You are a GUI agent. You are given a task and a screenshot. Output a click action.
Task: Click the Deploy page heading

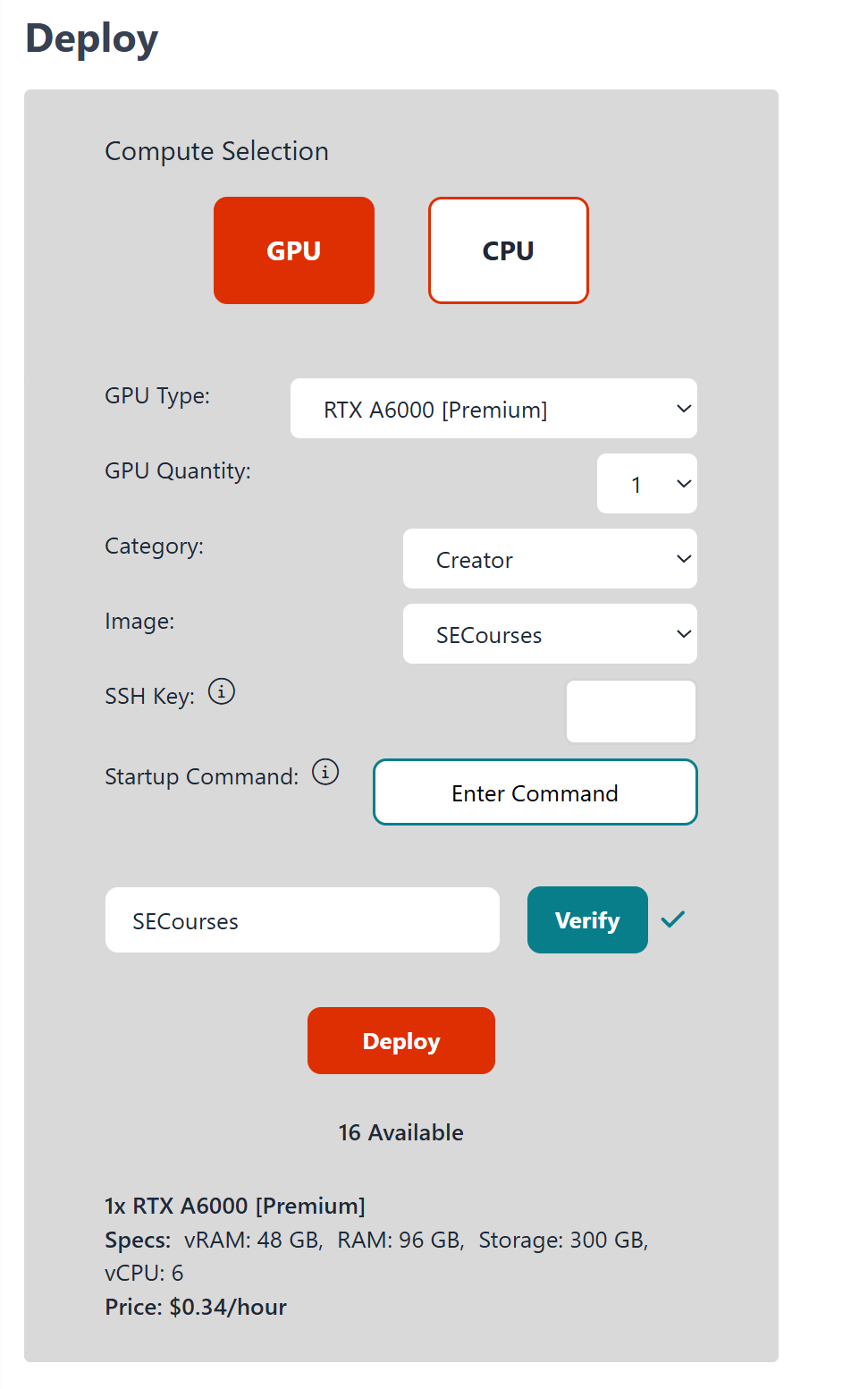(x=92, y=39)
